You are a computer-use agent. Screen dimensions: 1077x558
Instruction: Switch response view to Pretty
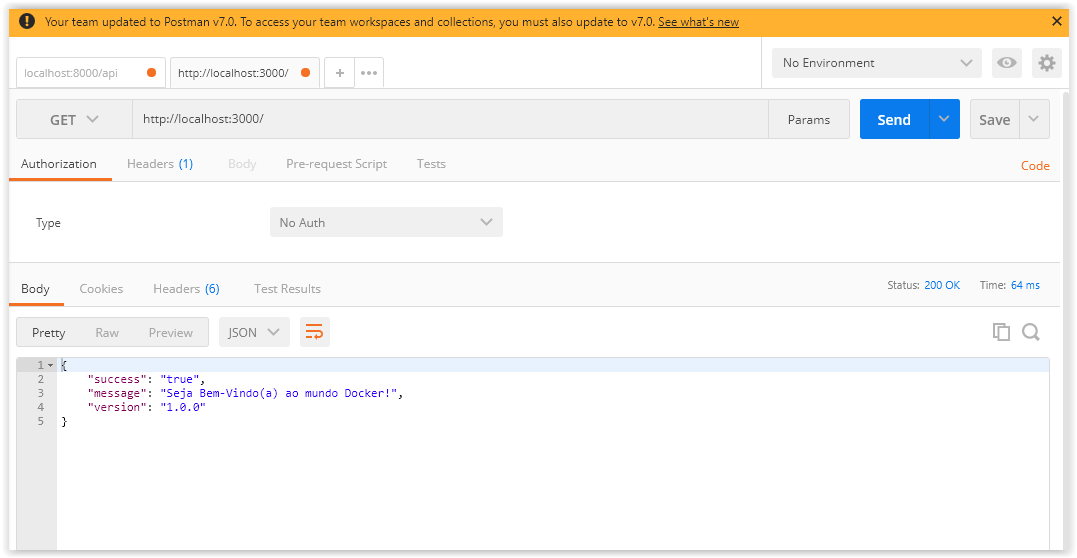point(49,333)
